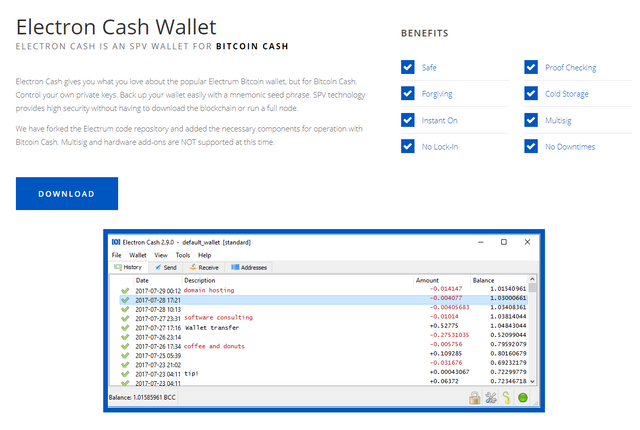Select the 'domain hosting' description
Screen dimensions: 640x430
209,290
